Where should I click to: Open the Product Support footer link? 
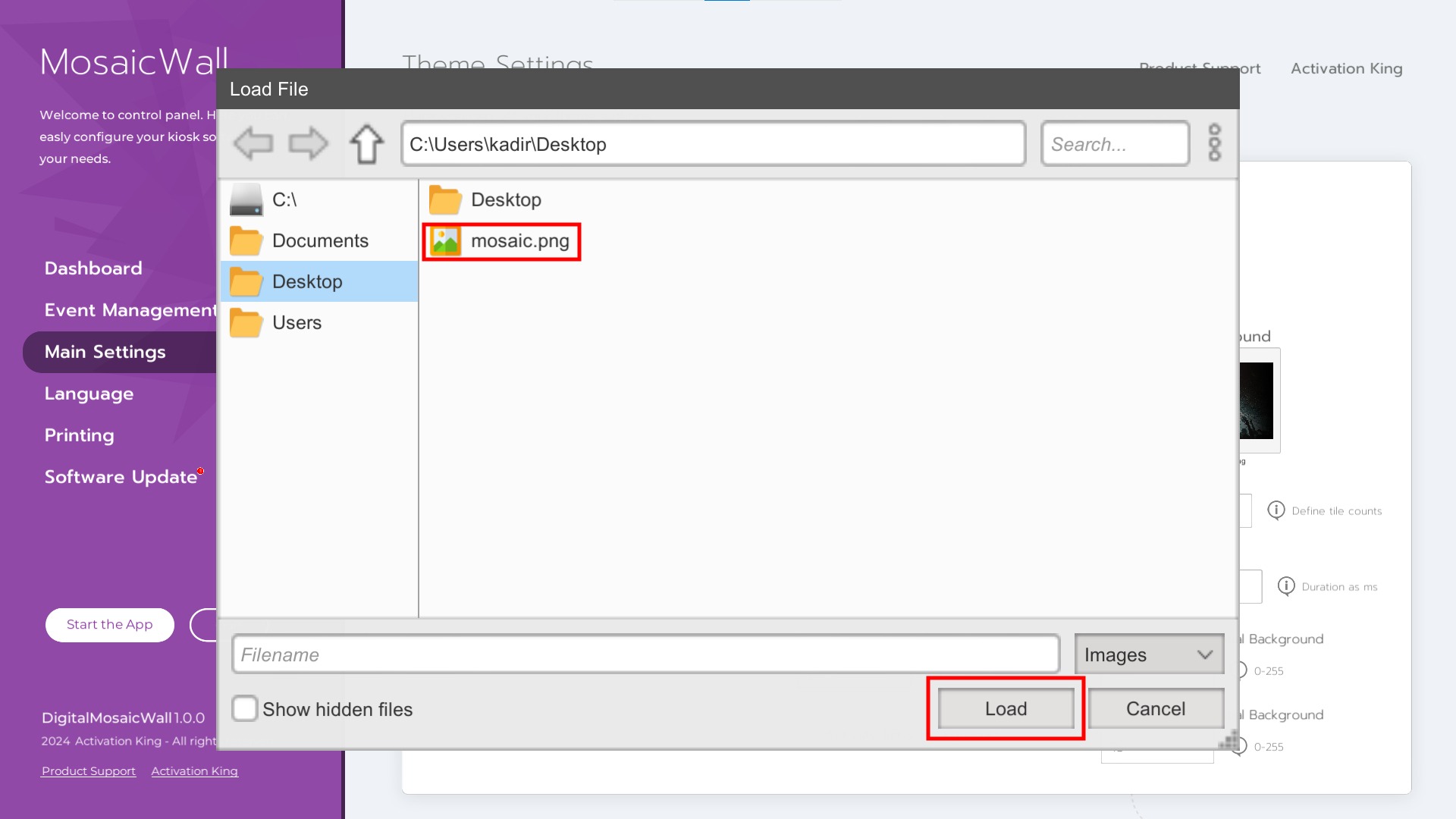click(89, 771)
